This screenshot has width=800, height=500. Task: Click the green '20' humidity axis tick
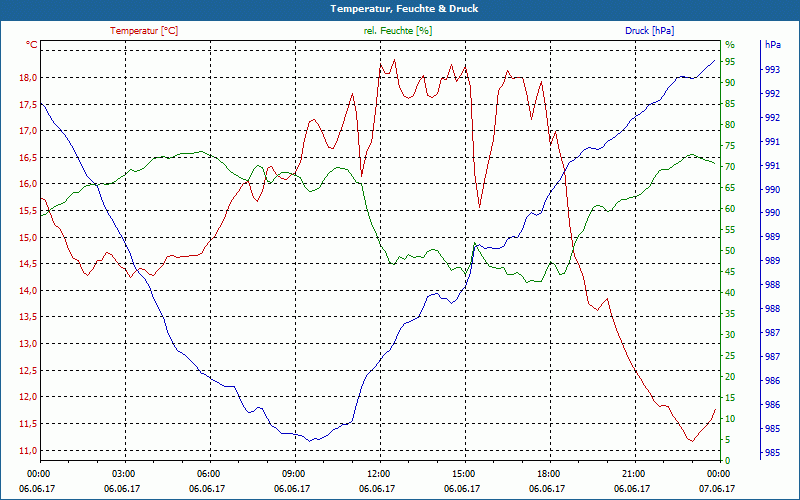click(x=730, y=377)
